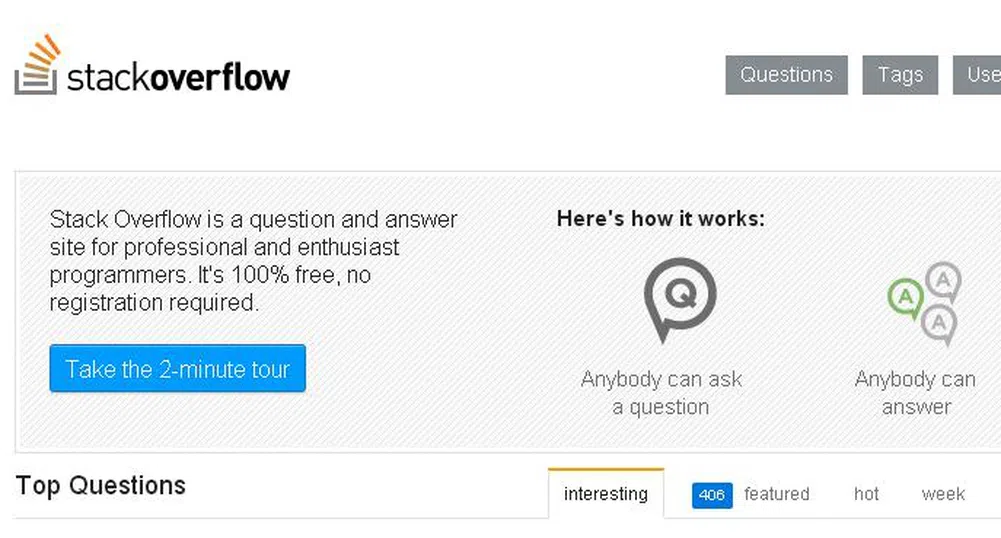
Task: Click the upper gray A bubble icon
Action: pyautogui.click(x=943, y=280)
